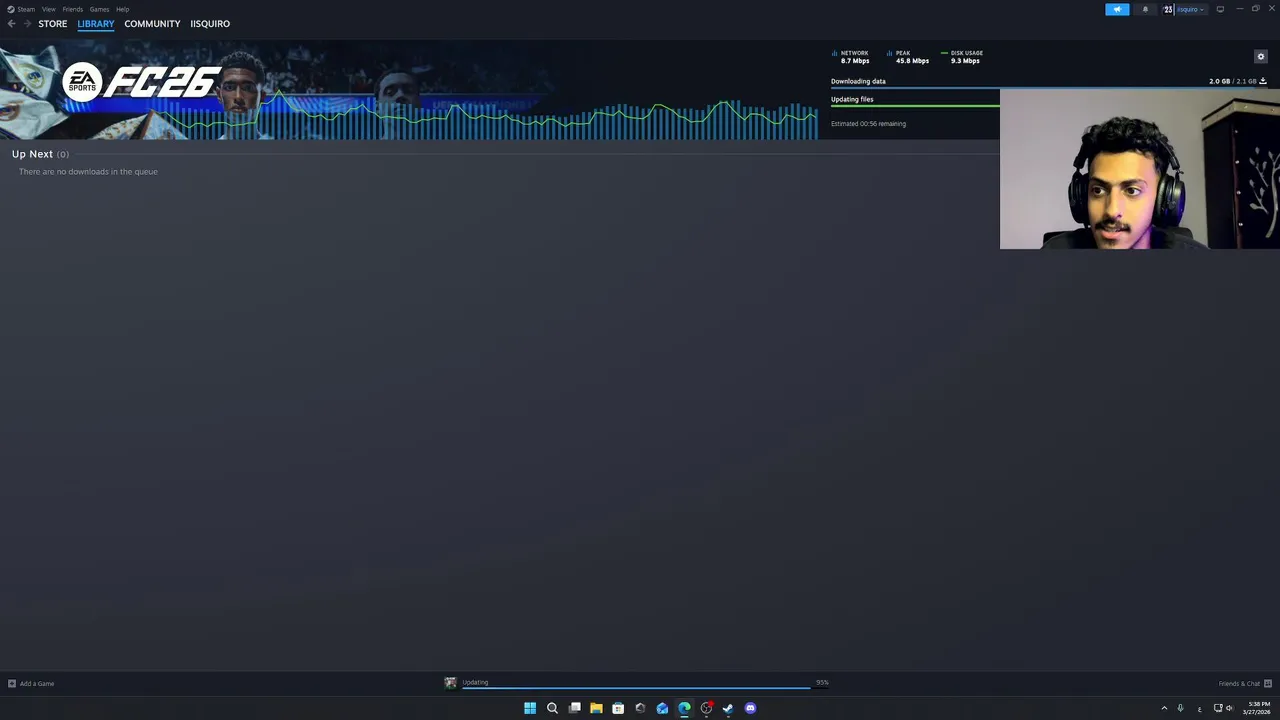Viewport: 1280px width, 720px height.
Task: Open the Windows Start menu
Action: [x=530, y=708]
